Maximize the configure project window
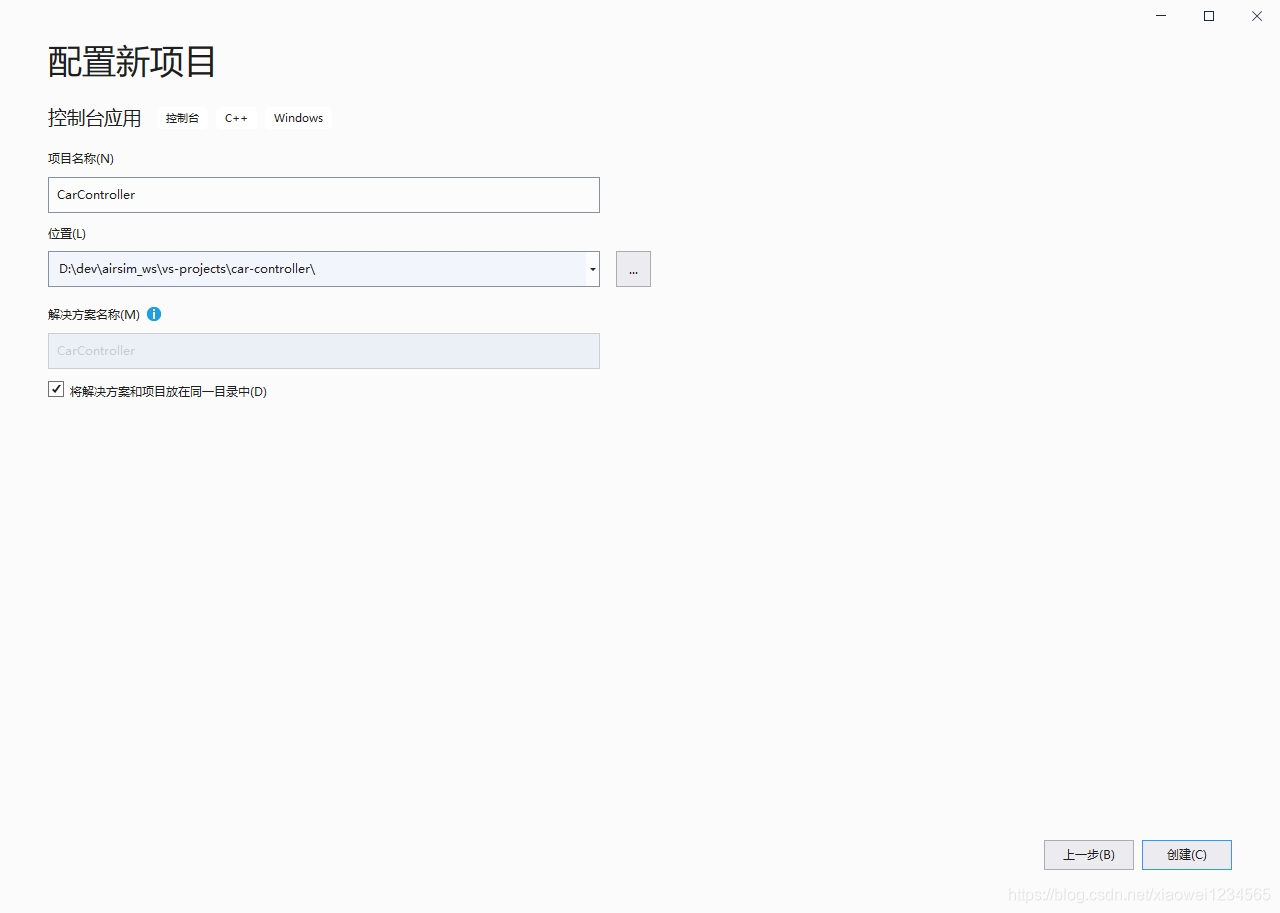Image resolution: width=1280 pixels, height=913 pixels. [1209, 16]
